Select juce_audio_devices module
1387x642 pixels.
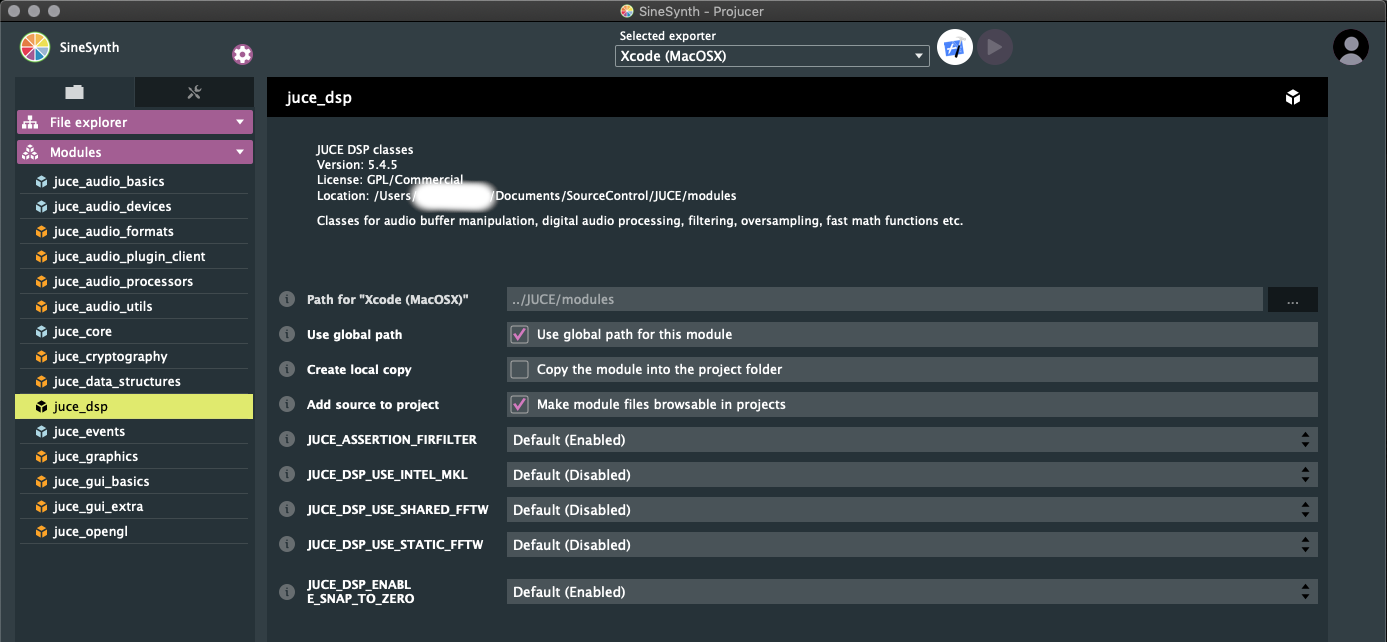pyautogui.click(x=134, y=206)
